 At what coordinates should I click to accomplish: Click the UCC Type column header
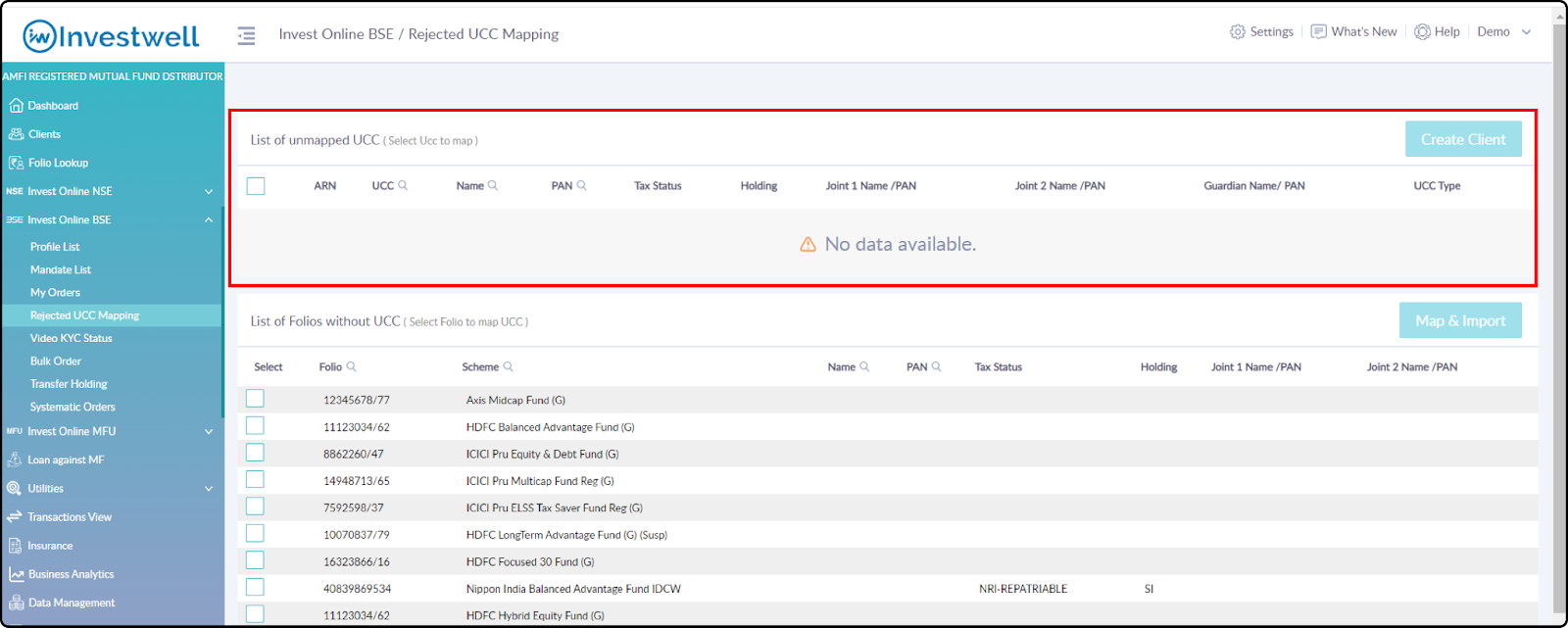pyautogui.click(x=1437, y=186)
